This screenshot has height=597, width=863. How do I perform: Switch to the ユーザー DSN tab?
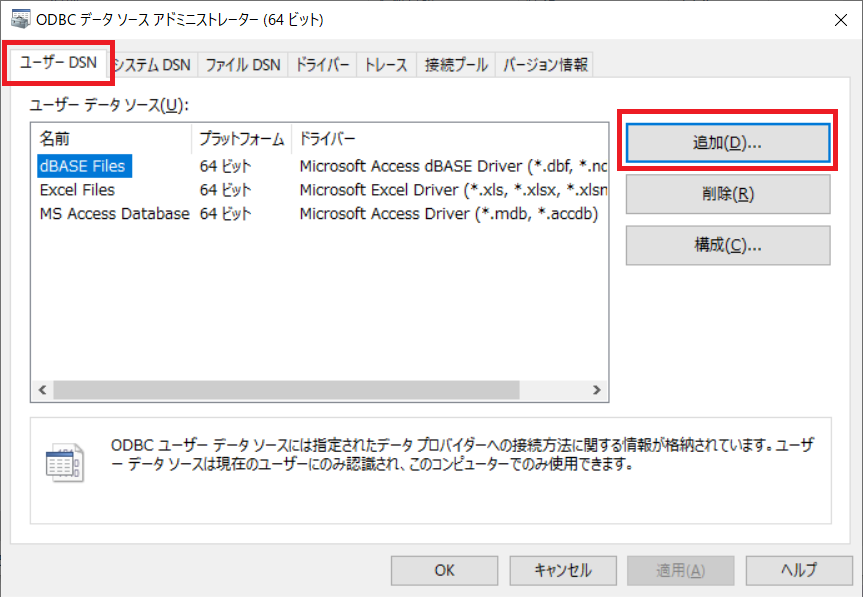[58, 63]
